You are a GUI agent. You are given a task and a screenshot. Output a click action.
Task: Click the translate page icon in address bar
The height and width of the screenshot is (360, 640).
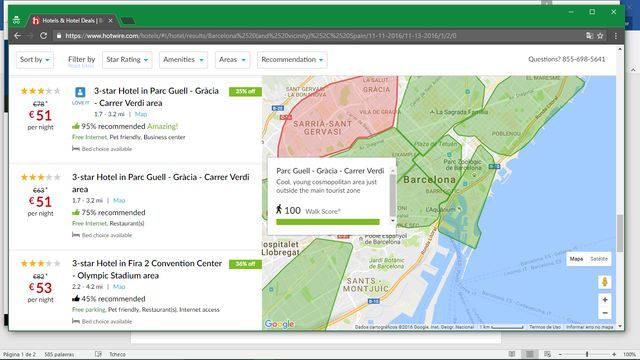[589, 36]
